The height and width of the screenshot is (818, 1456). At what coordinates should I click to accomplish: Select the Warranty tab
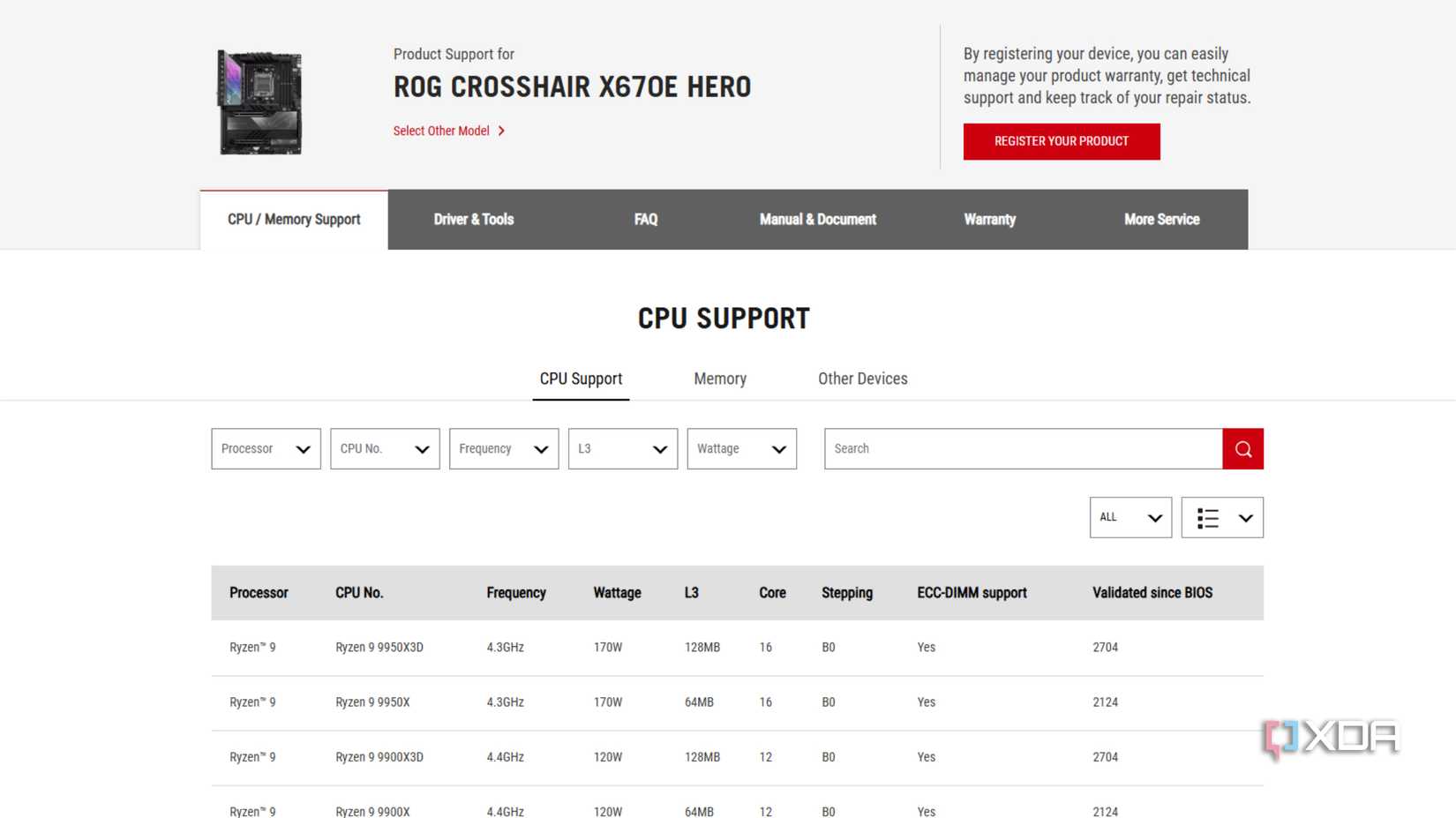click(990, 220)
